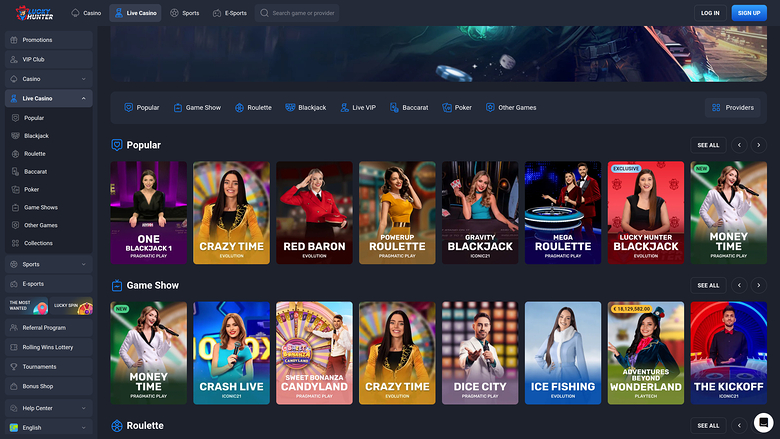Open the Gravity Blackjack game card
Screen dimensions: 780x439
(480, 213)
